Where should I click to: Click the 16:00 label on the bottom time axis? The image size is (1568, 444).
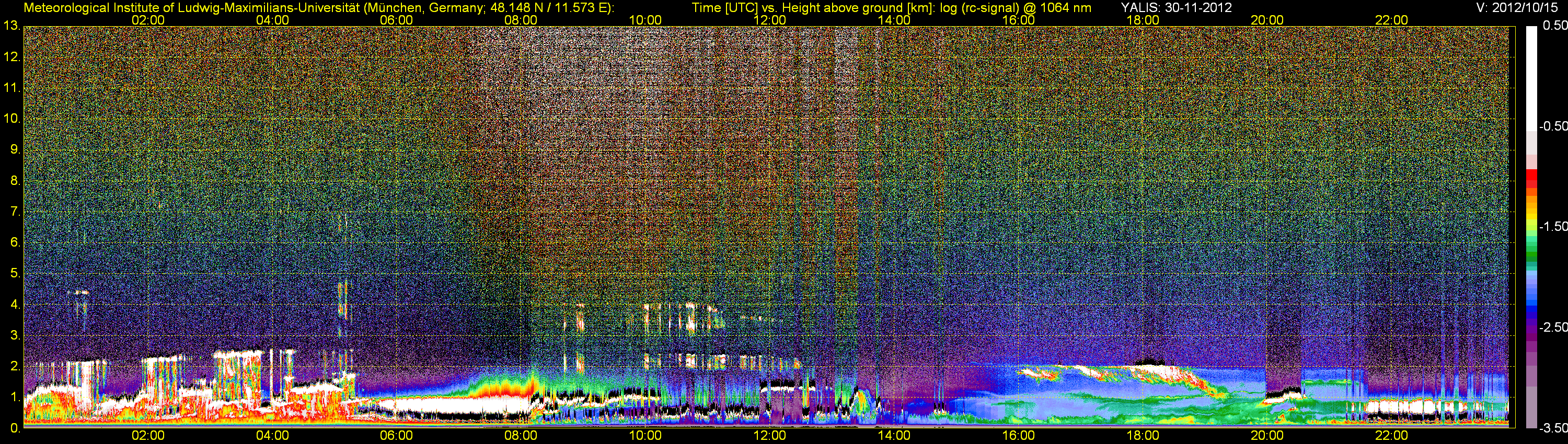click(x=1018, y=436)
